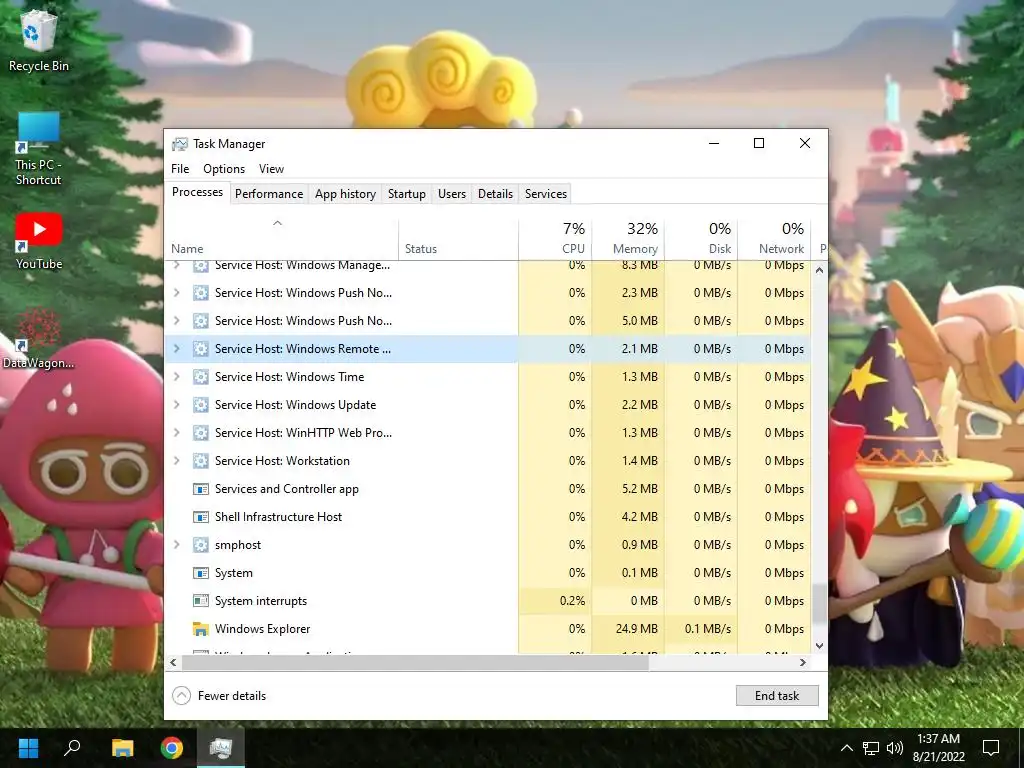Select the Windows Explorer process name
This screenshot has width=1024, height=768.
pyautogui.click(x=263, y=629)
